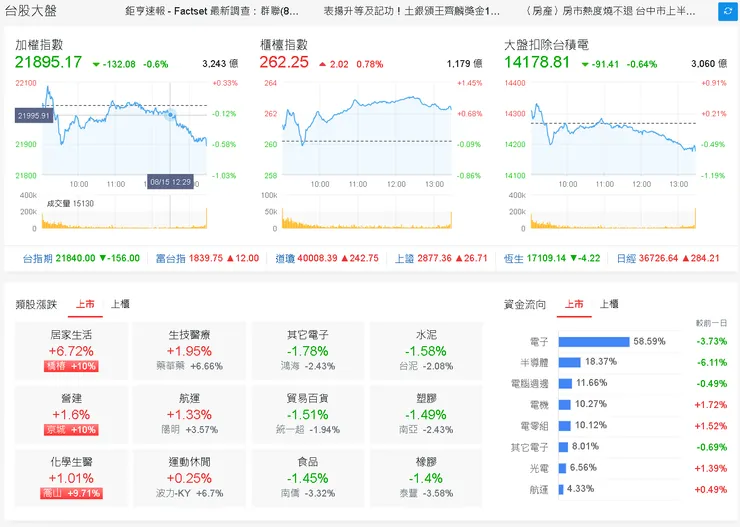Click the 大盤扣除台積電 intraday line chart
The height and width of the screenshot is (527, 740).
[x=613, y=128]
